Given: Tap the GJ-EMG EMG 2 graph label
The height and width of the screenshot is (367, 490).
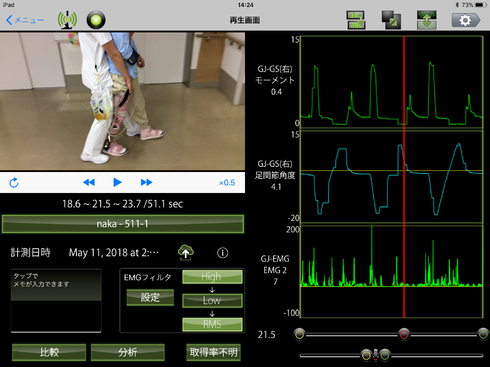Looking at the screenshot, I should point(275,270).
